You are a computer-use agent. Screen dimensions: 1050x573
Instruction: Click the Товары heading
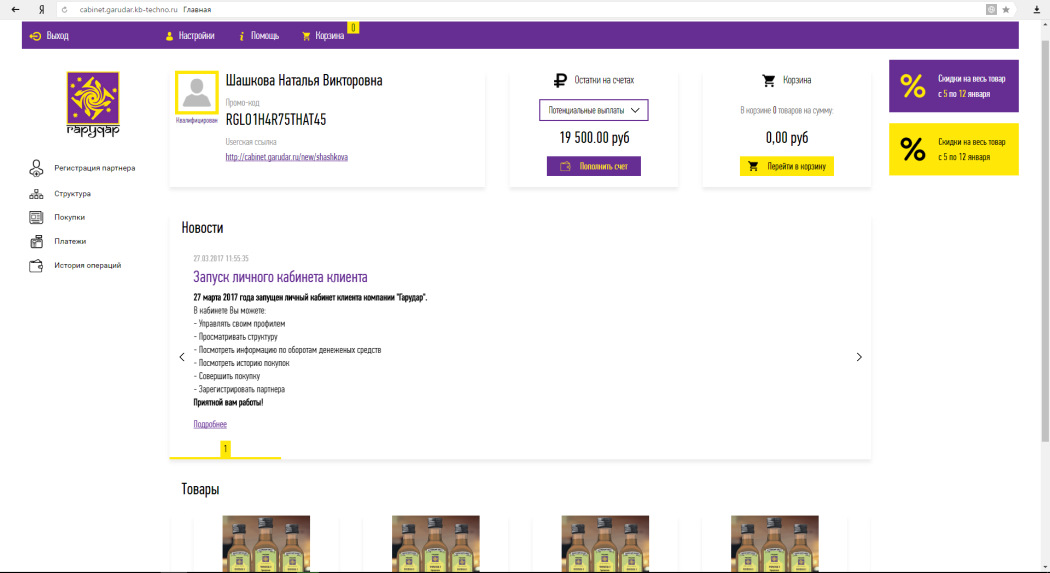[x=200, y=489]
